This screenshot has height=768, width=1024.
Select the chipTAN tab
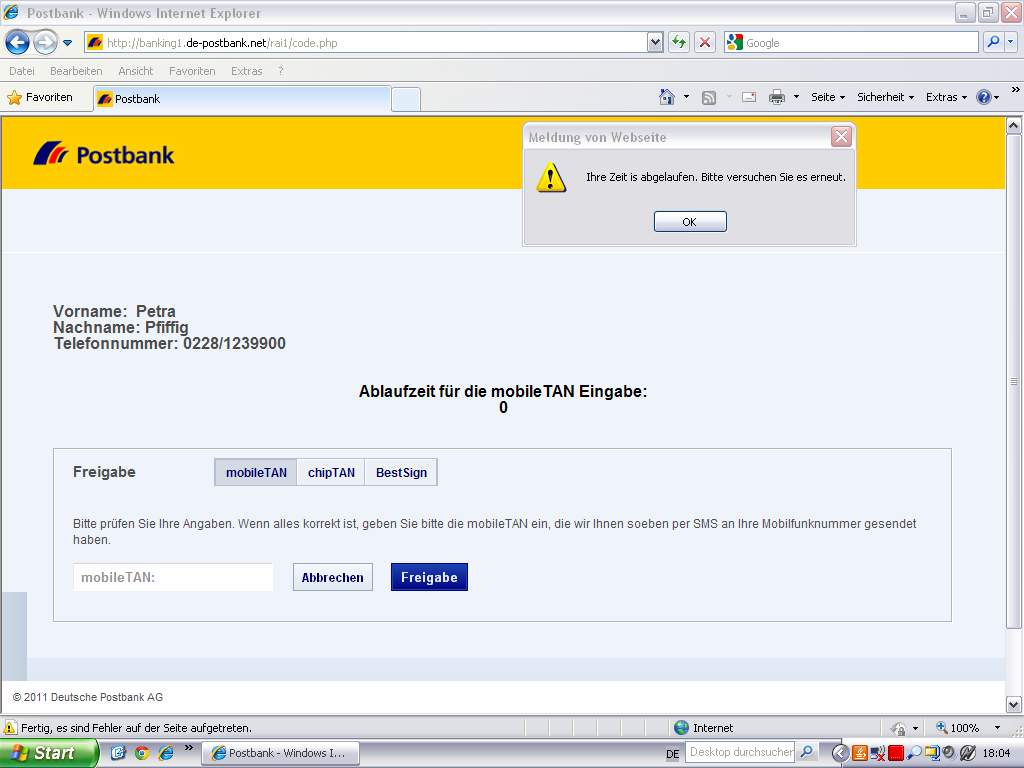(x=331, y=472)
